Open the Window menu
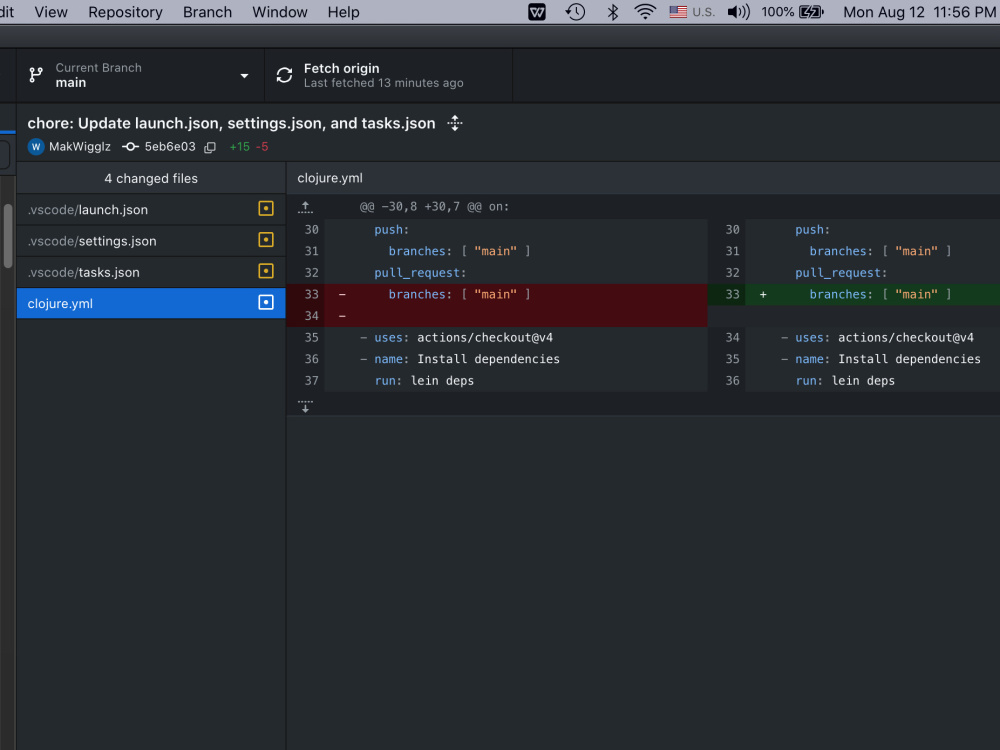Viewport: 1000px width, 750px height. [x=279, y=12]
